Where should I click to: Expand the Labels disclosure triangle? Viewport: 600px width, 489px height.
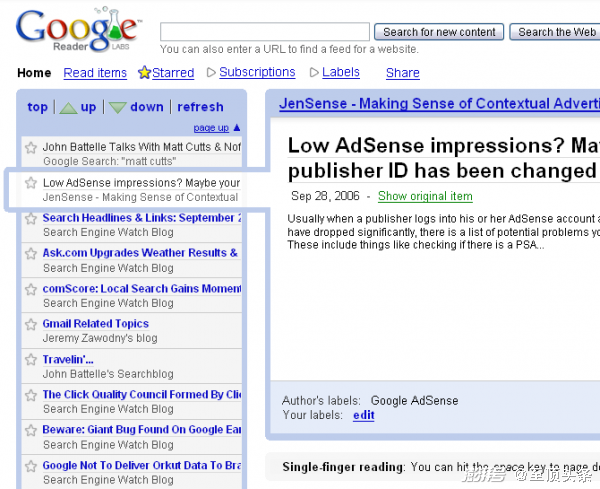tap(314, 72)
